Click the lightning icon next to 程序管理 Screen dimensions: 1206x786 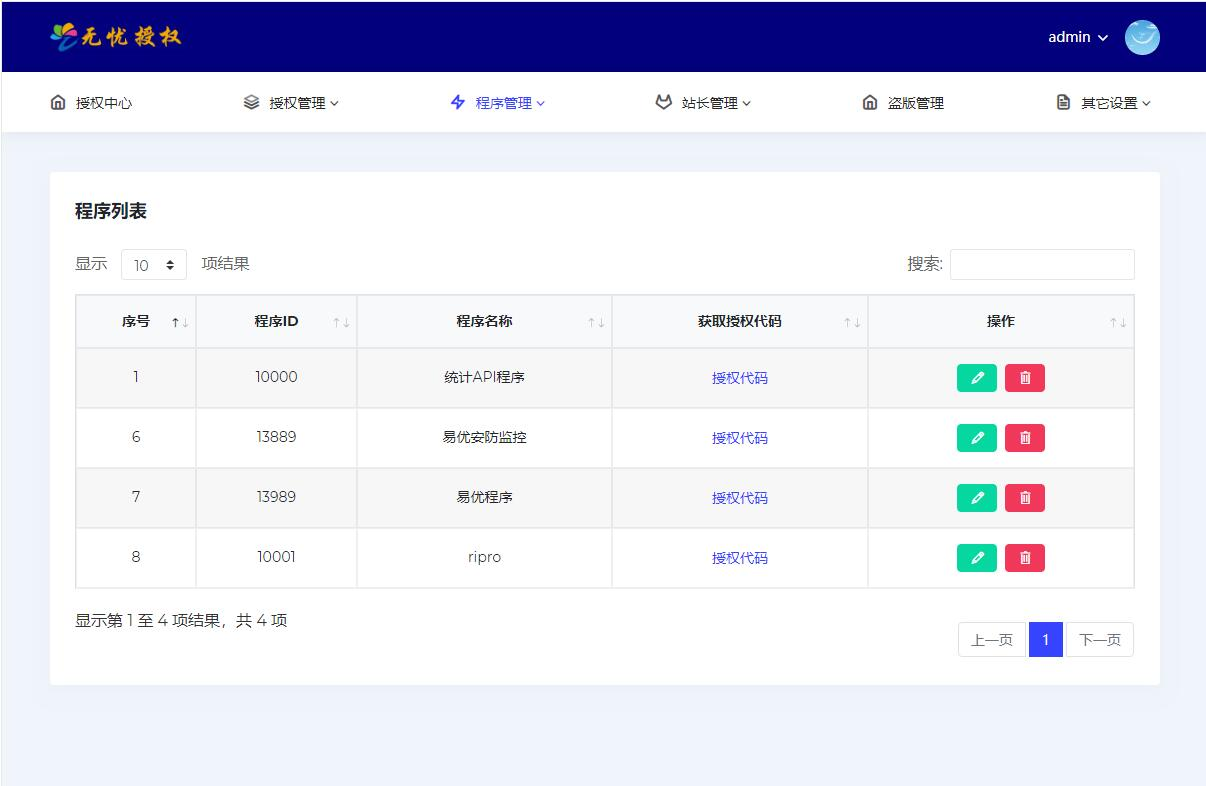(x=456, y=101)
